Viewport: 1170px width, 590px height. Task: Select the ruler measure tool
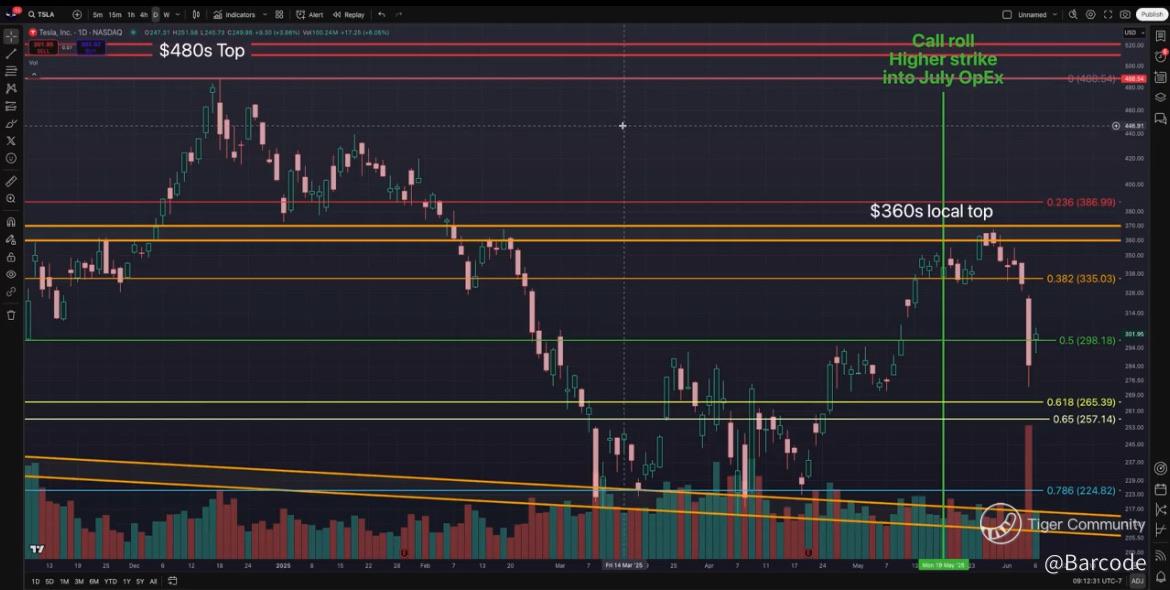[x=10, y=181]
